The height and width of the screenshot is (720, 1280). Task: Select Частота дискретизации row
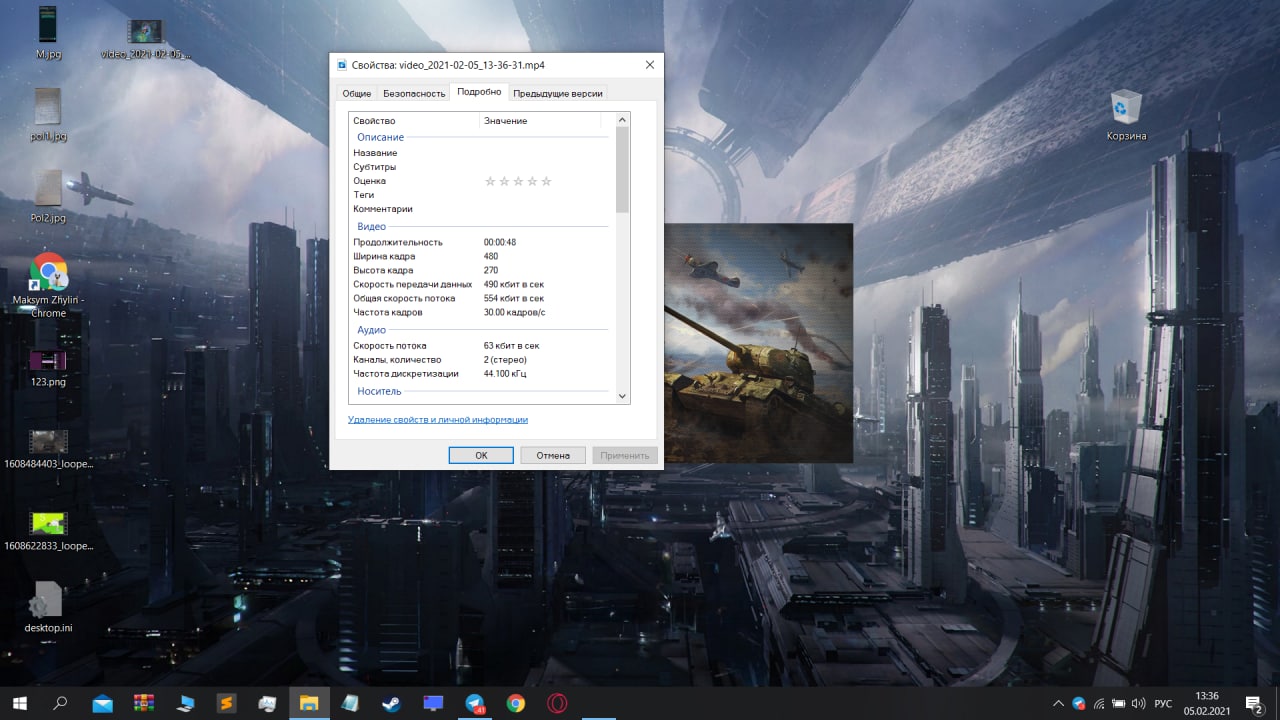point(482,373)
